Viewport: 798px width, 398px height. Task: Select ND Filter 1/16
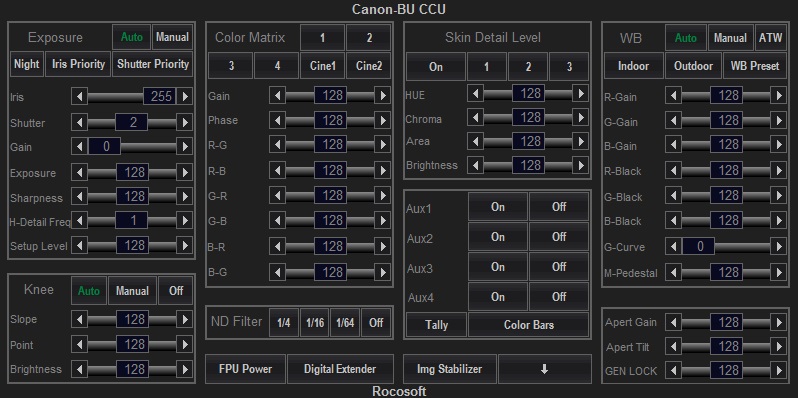point(315,323)
